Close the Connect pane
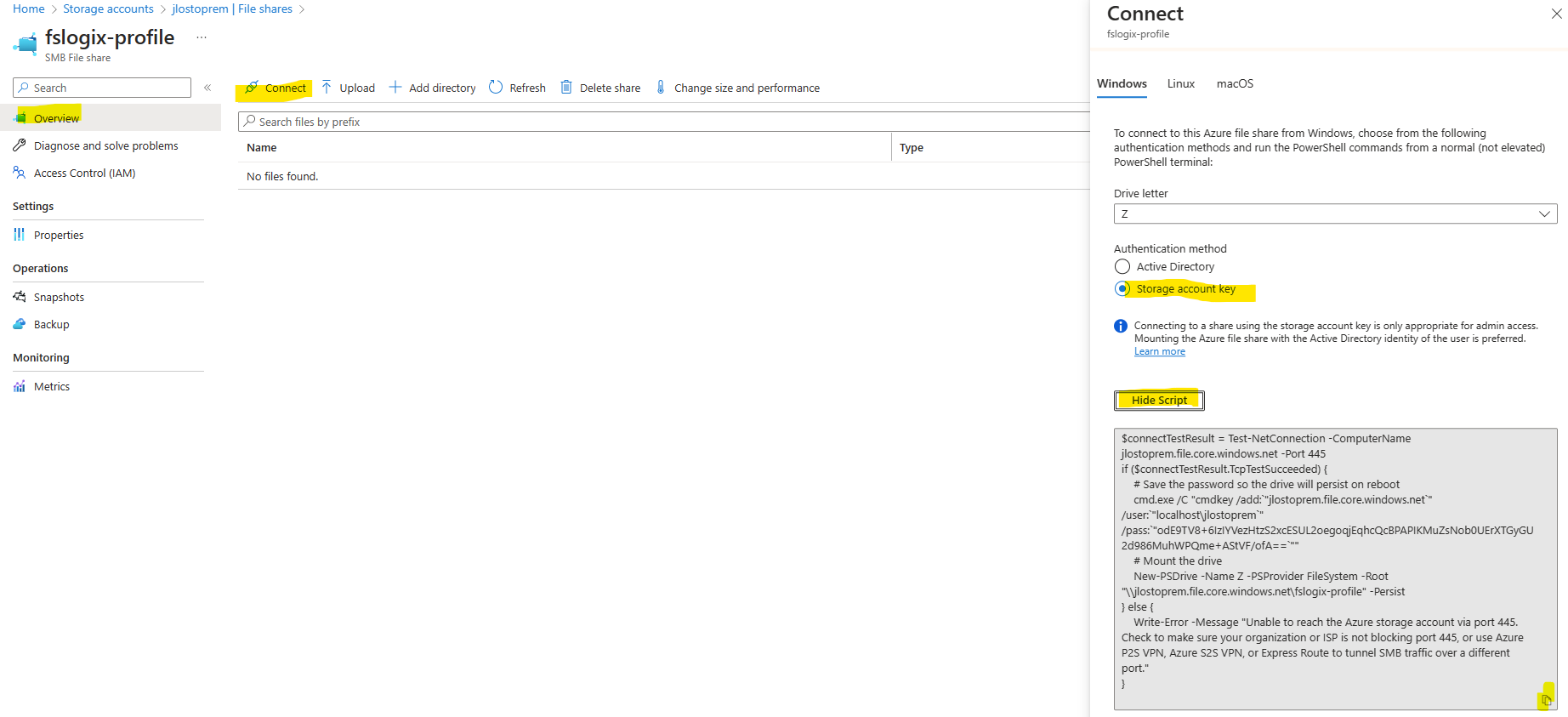The height and width of the screenshot is (717, 1568). 1557,14
